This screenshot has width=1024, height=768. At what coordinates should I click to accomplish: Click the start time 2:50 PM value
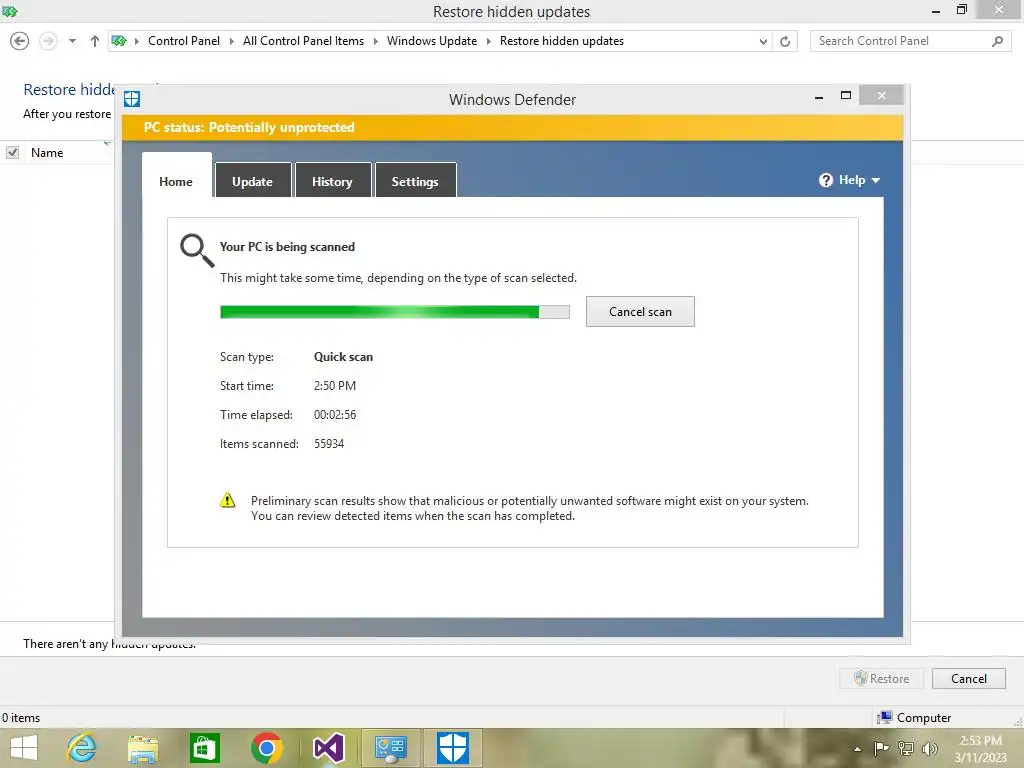point(335,386)
